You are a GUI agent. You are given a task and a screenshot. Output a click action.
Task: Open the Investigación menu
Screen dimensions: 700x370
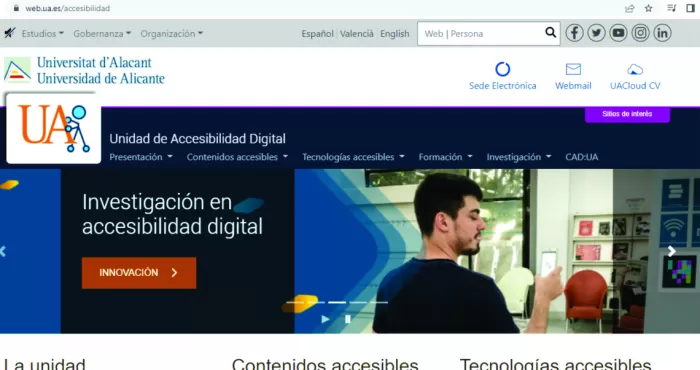pos(519,157)
